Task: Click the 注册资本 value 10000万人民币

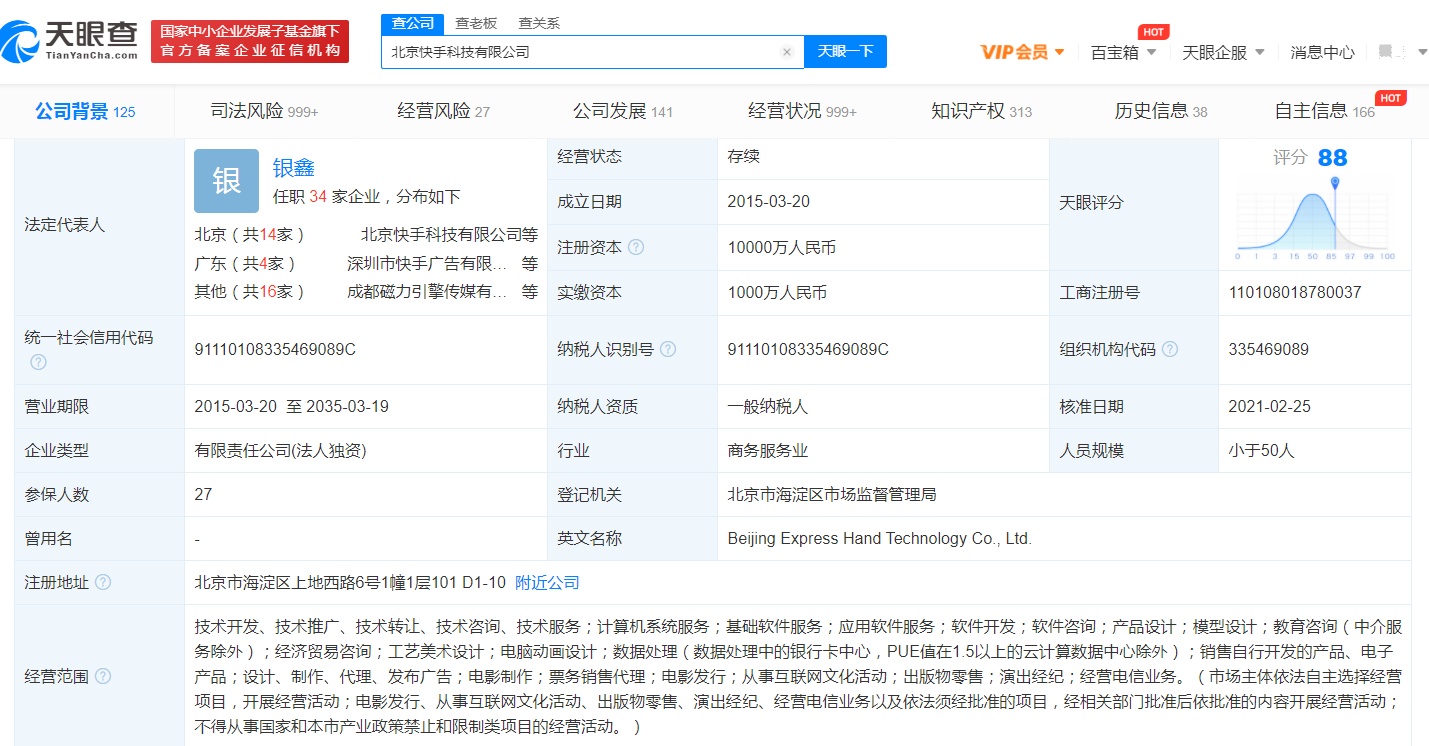Action: (x=781, y=247)
